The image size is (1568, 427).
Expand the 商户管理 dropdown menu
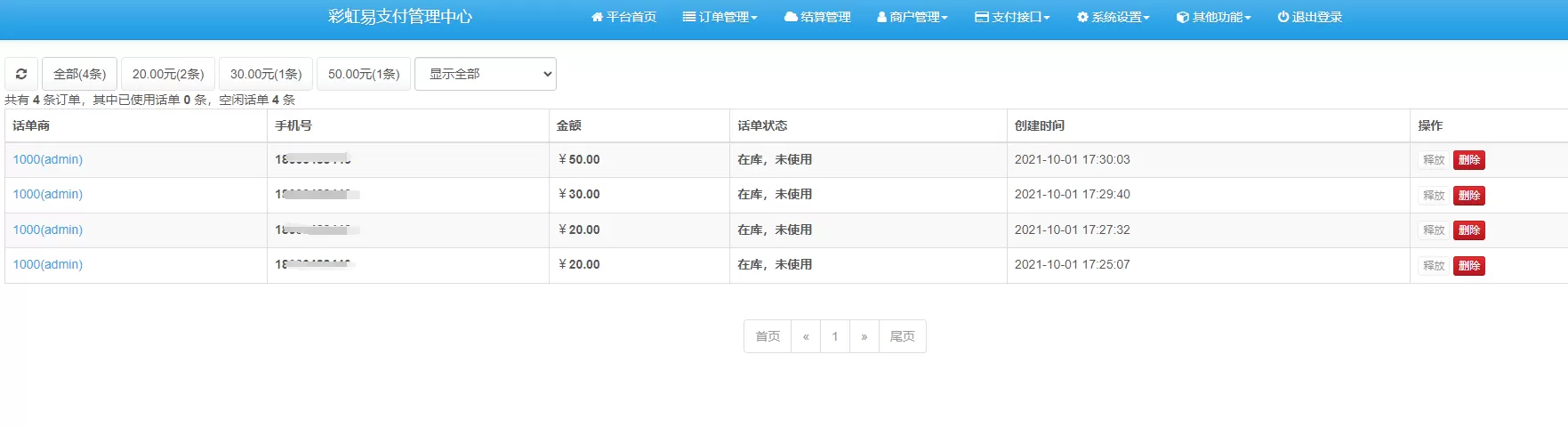(913, 17)
